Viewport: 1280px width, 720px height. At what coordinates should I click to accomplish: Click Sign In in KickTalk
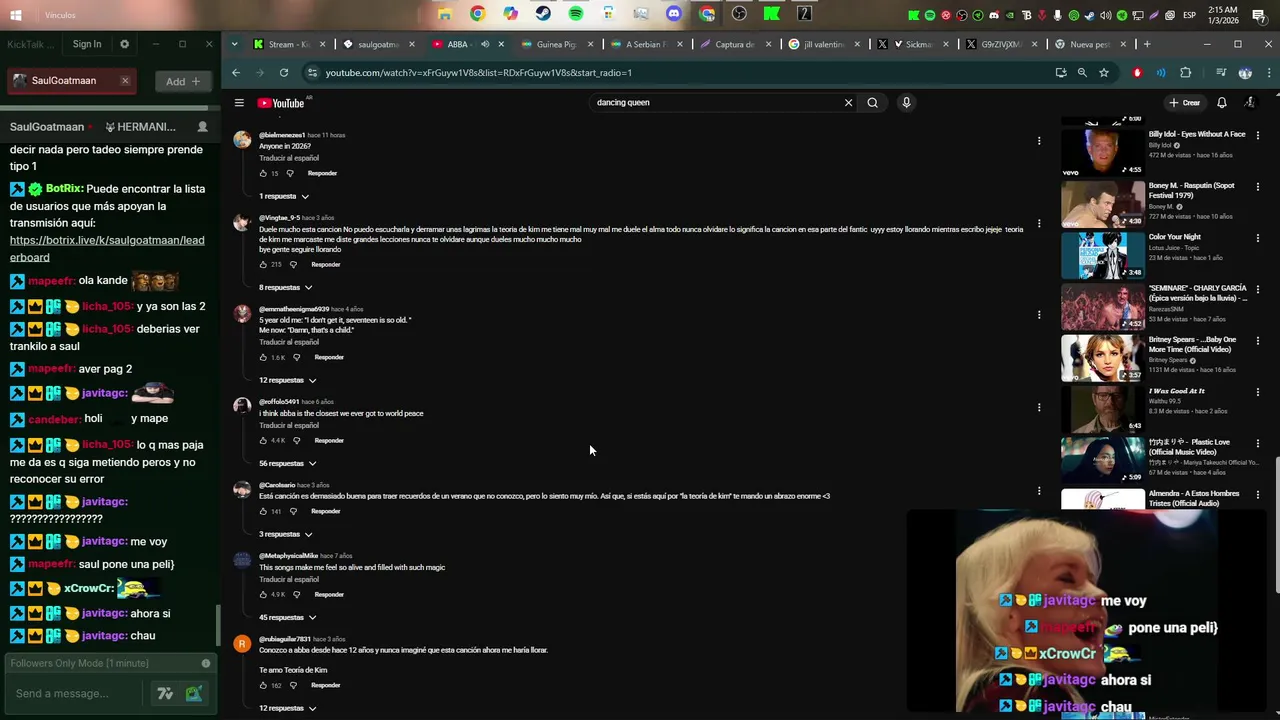(87, 44)
